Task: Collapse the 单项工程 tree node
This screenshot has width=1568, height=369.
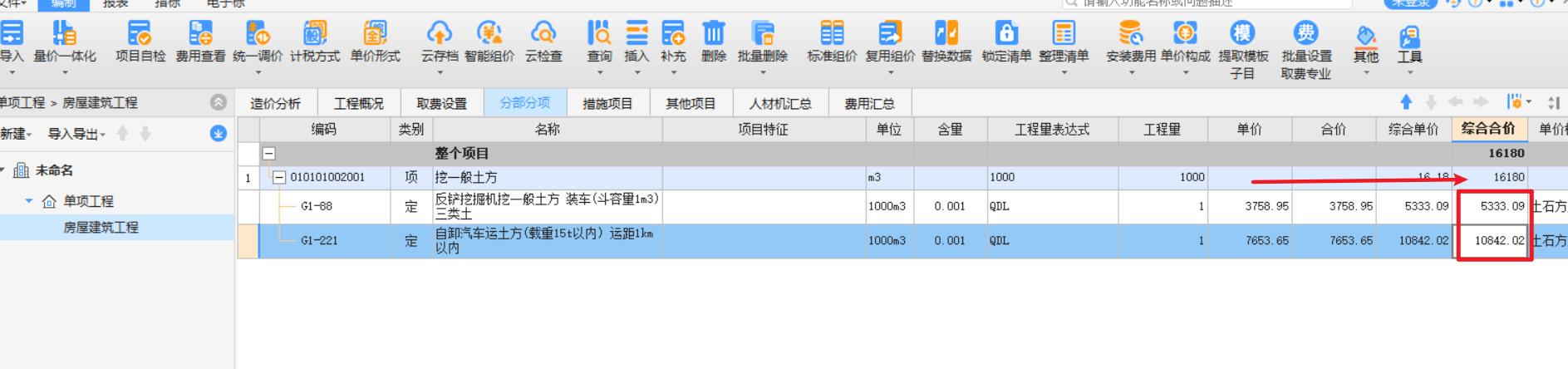Action: pyautogui.click(x=29, y=201)
